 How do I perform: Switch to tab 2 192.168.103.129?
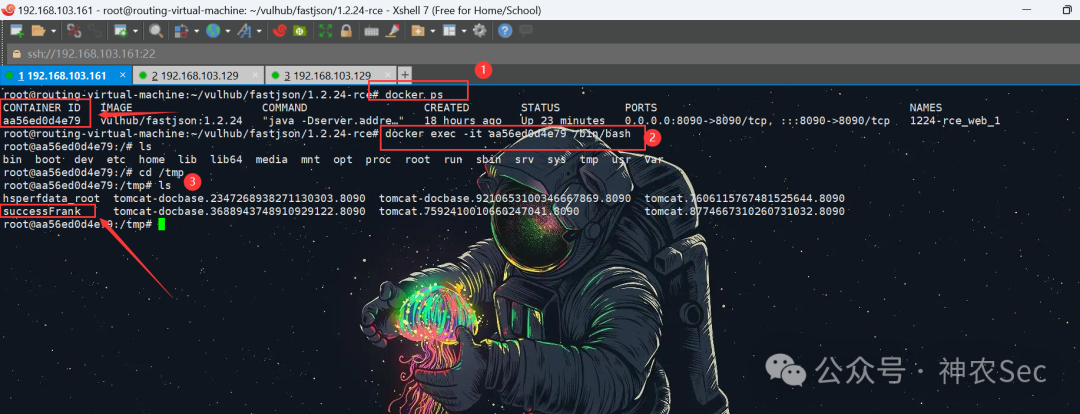(198, 75)
